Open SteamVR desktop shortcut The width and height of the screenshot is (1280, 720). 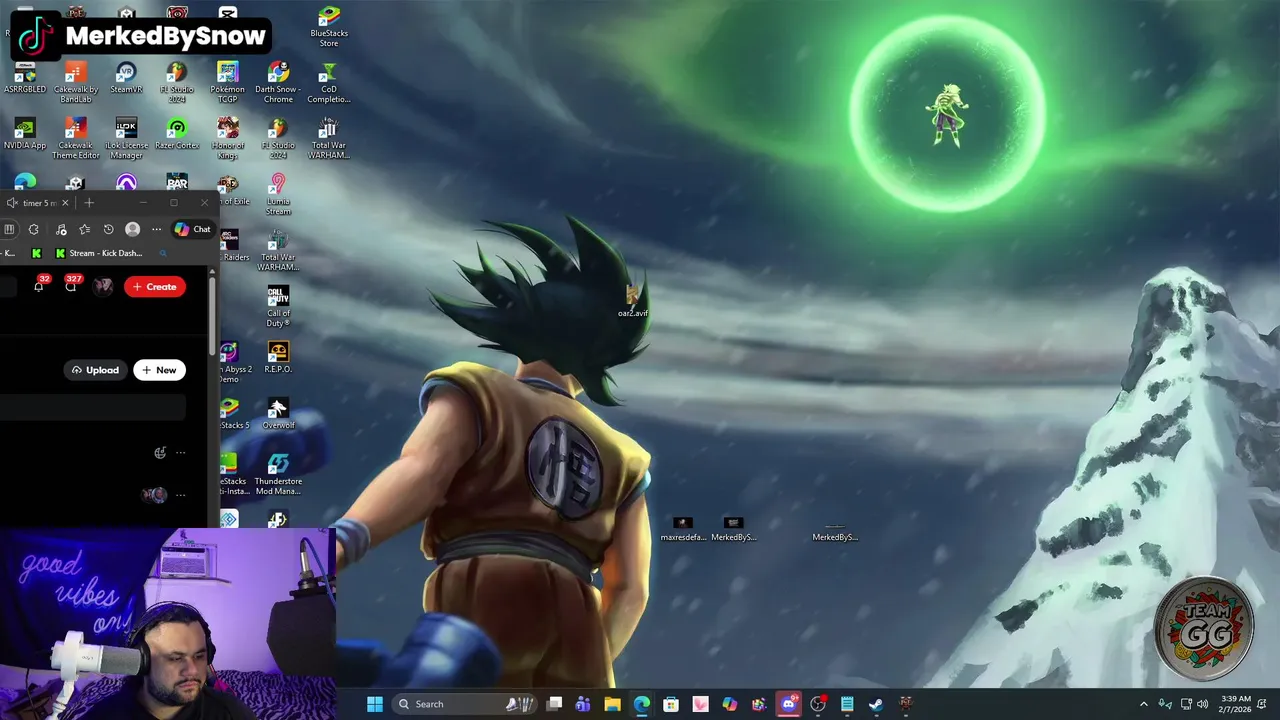(126, 78)
